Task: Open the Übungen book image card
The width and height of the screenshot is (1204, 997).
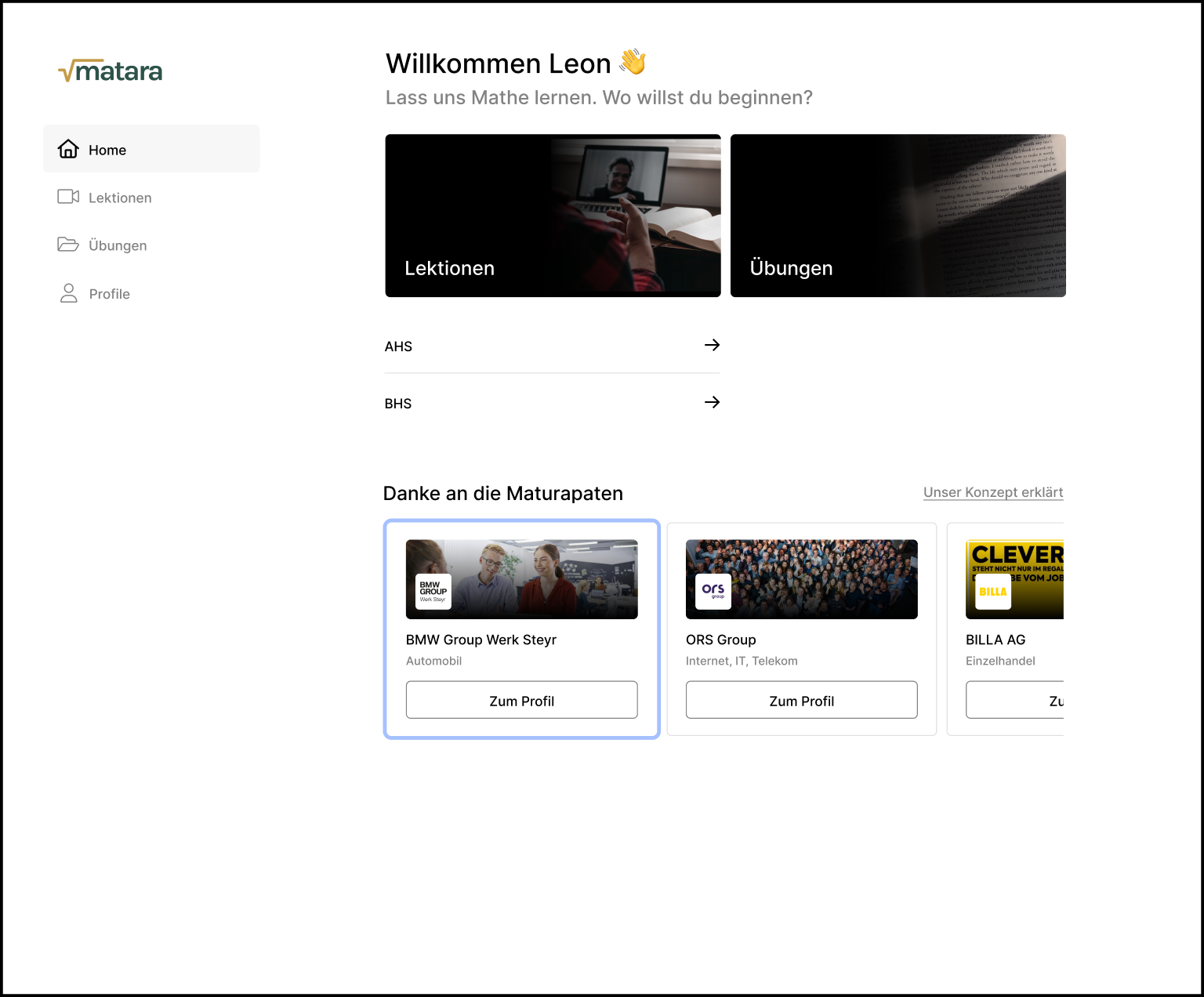Action: pyautogui.click(x=898, y=216)
